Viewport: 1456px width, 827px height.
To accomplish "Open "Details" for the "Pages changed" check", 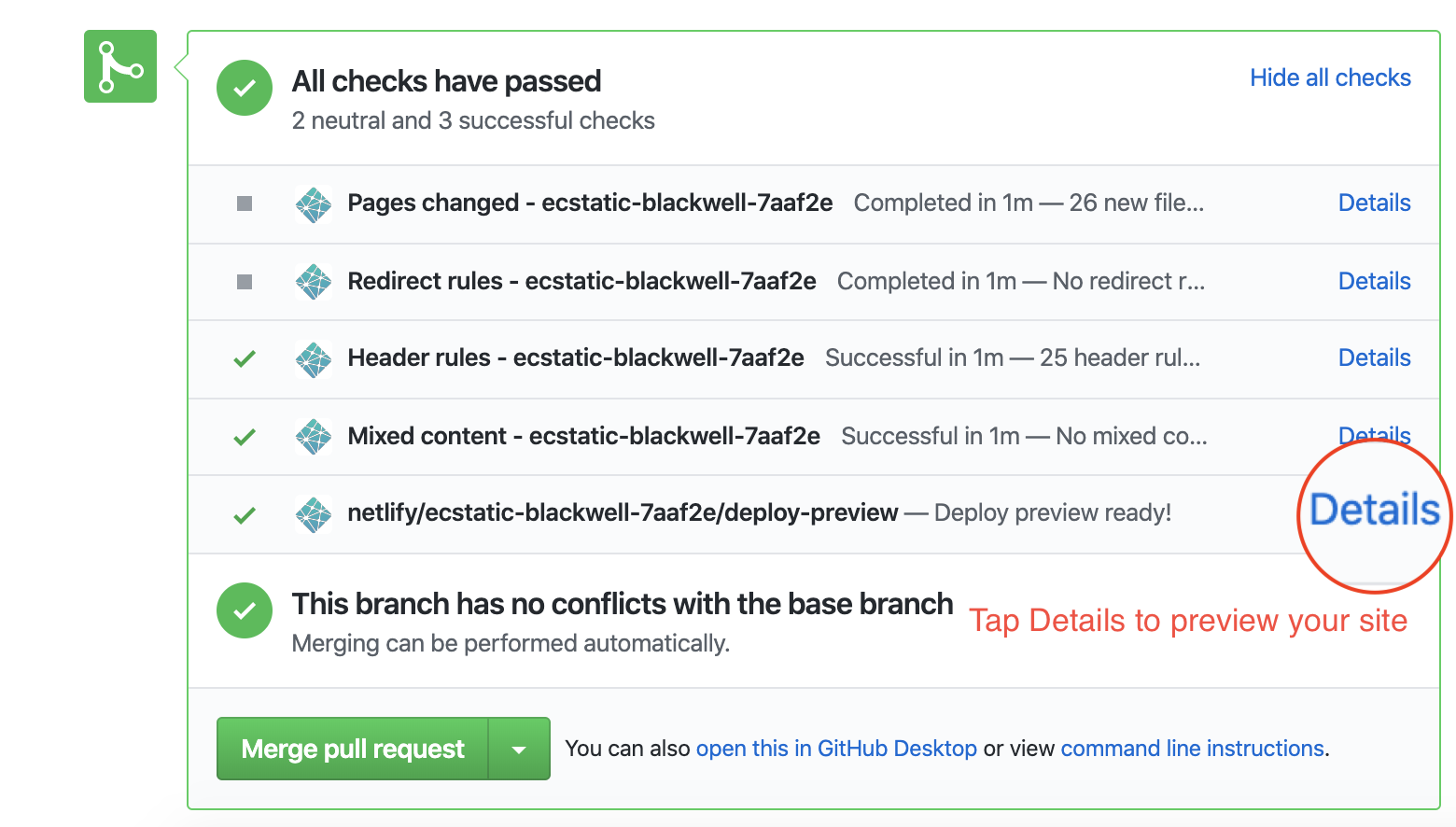I will coord(1374,203).
